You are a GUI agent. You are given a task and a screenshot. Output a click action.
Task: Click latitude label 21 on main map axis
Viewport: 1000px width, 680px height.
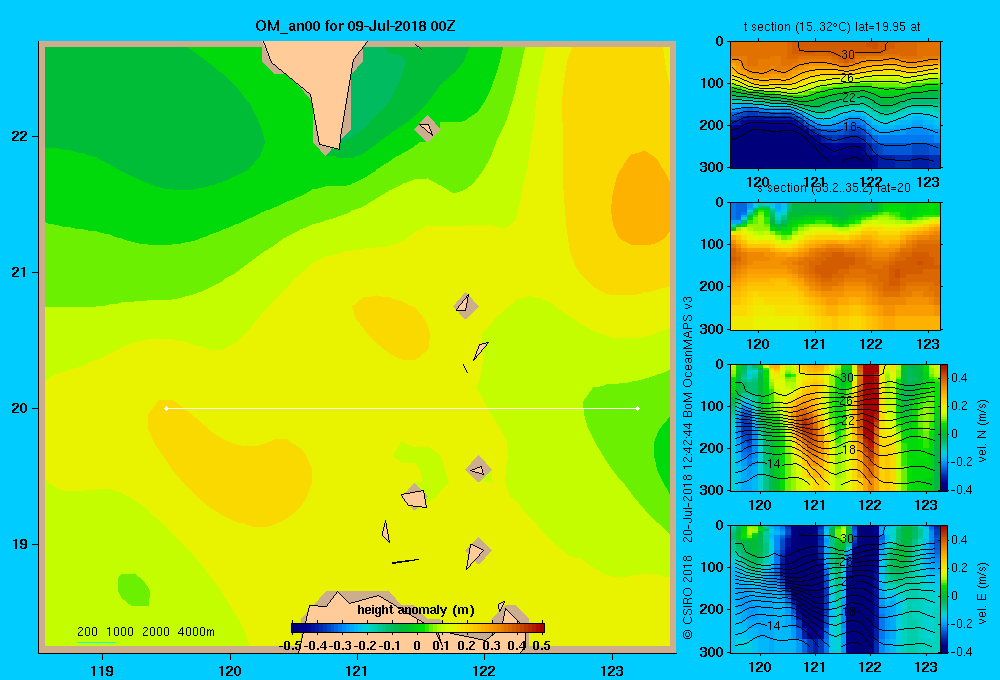tap(20, 272)
